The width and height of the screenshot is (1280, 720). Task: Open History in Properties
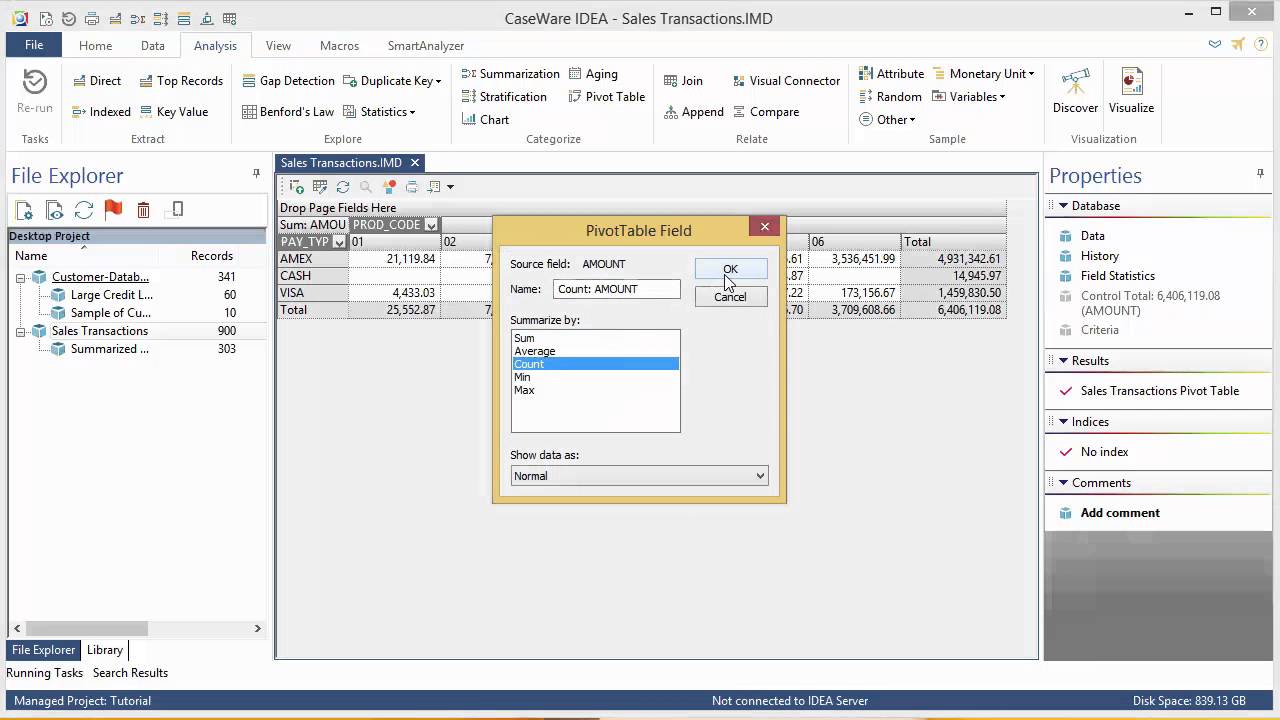1100,256
